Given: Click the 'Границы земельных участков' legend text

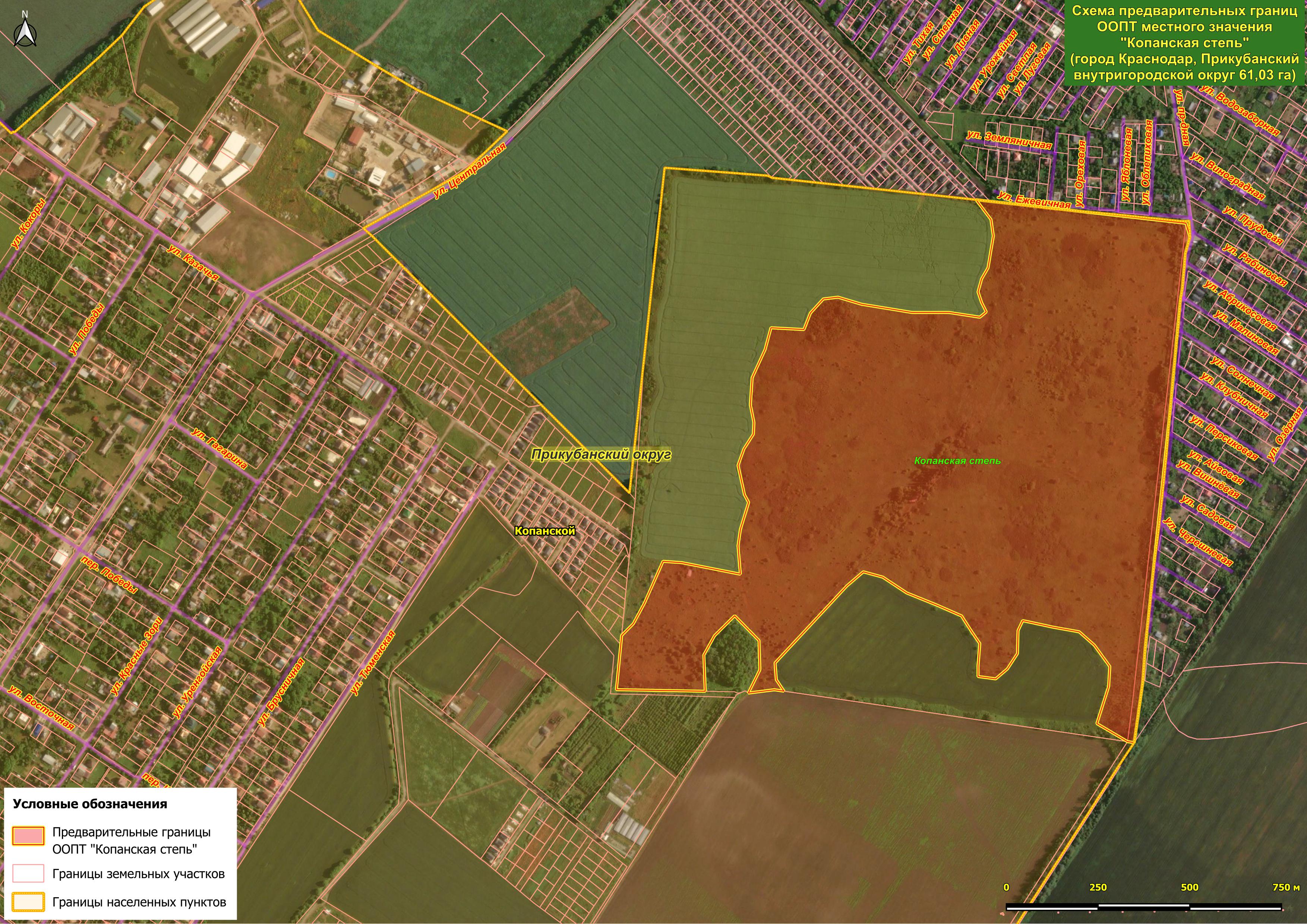Looking at the screenshot, I should click(138, 874).
